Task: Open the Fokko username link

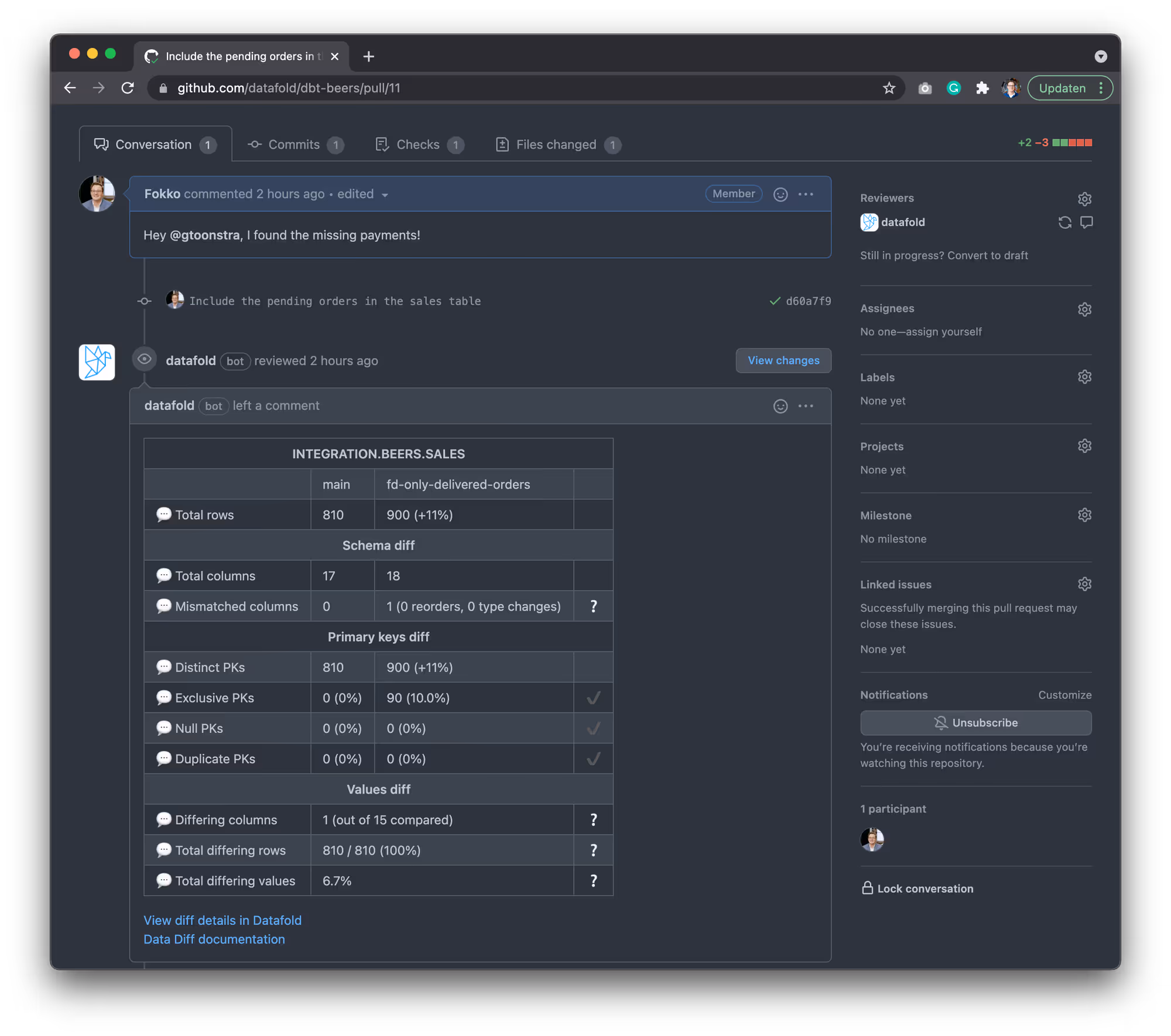Action: [x=162, y=194]
